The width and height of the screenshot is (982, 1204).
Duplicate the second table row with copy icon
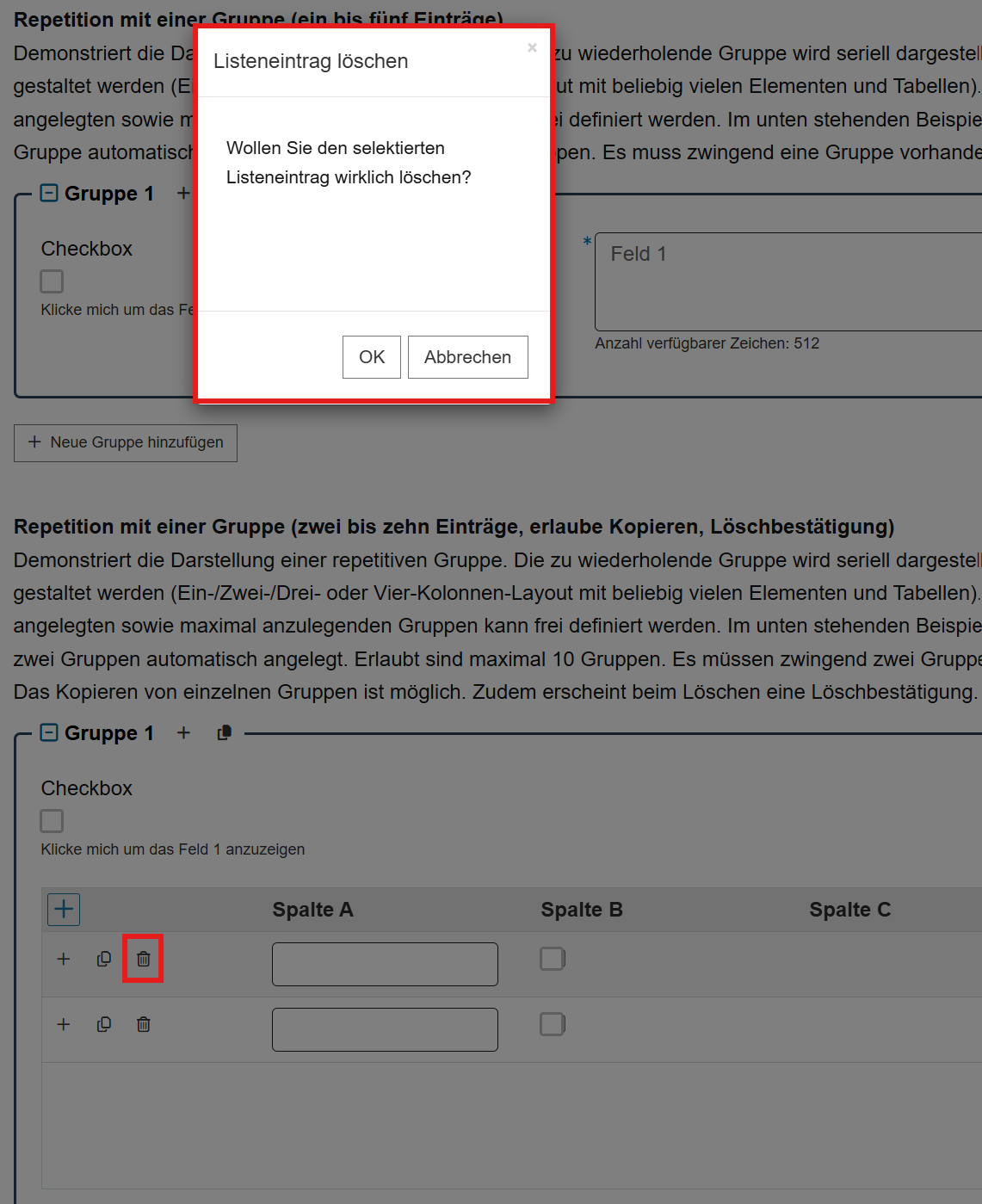(104, 1024)
